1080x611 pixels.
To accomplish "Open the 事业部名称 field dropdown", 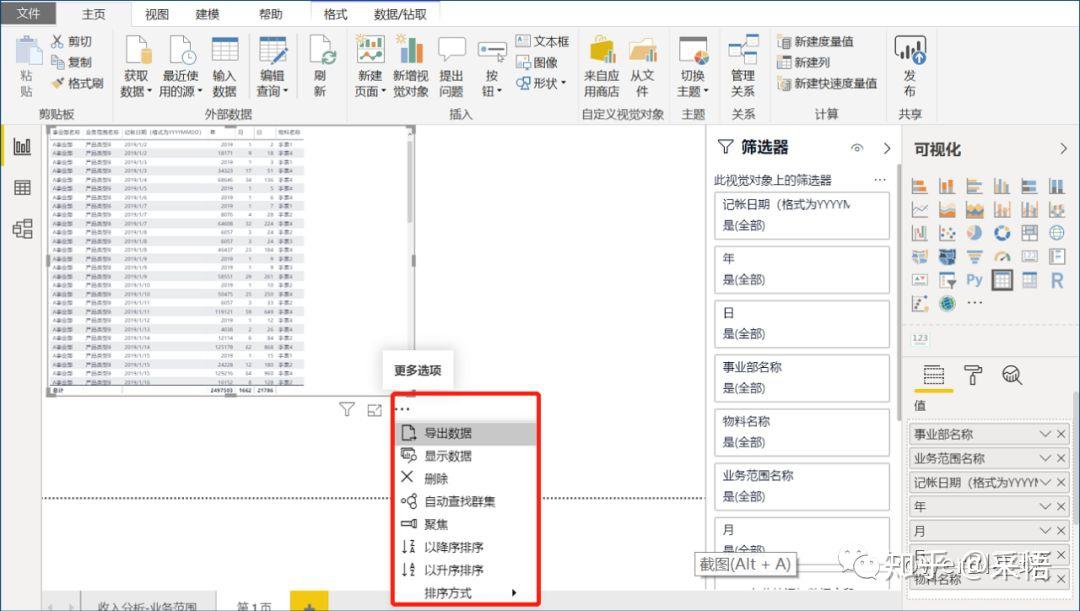I will 1046,434.
